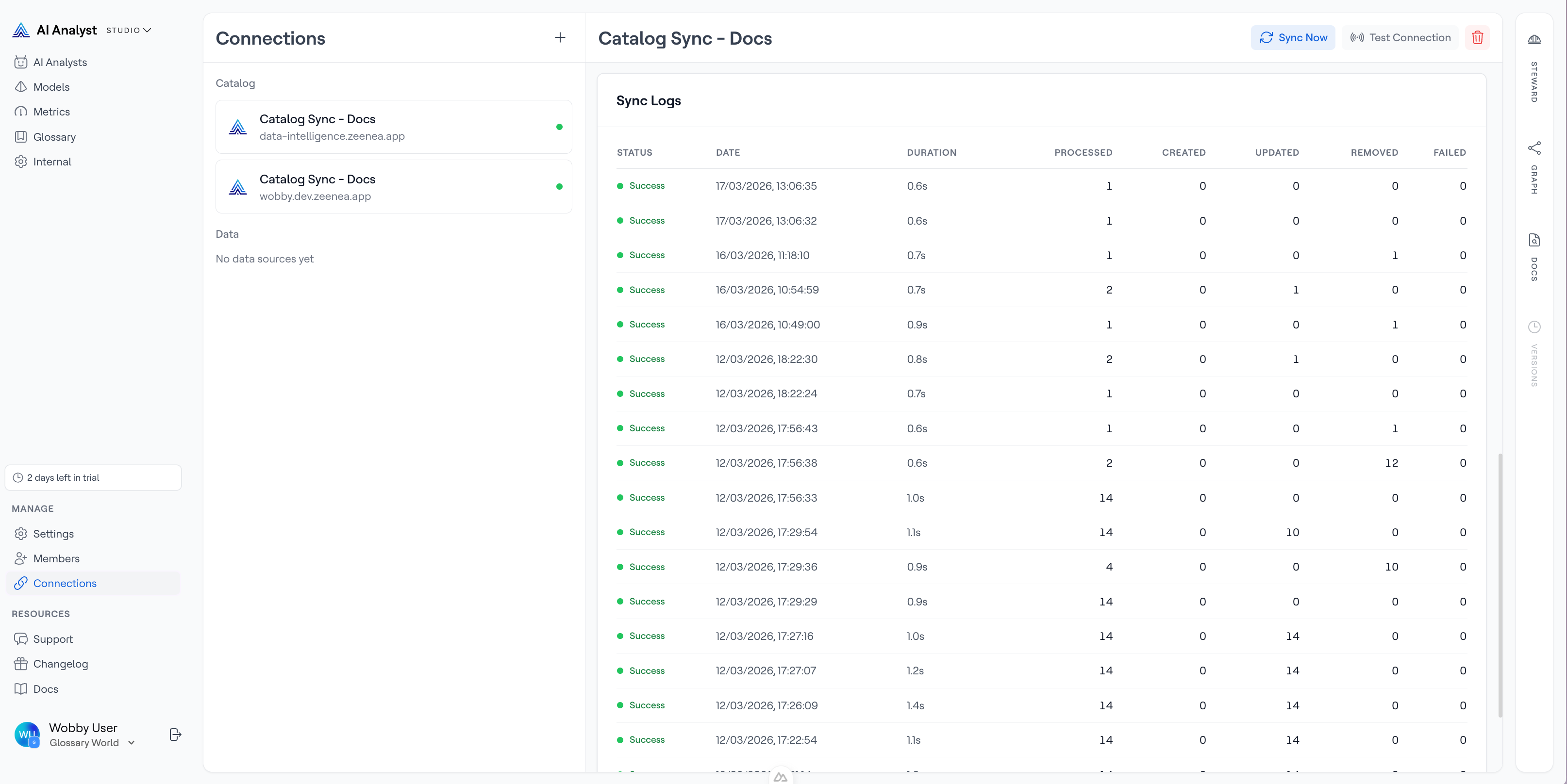Viewport: 1567px width, 784px height.
Task: Open the Steward panel on the right rail
Action: tap(1535, 40)
